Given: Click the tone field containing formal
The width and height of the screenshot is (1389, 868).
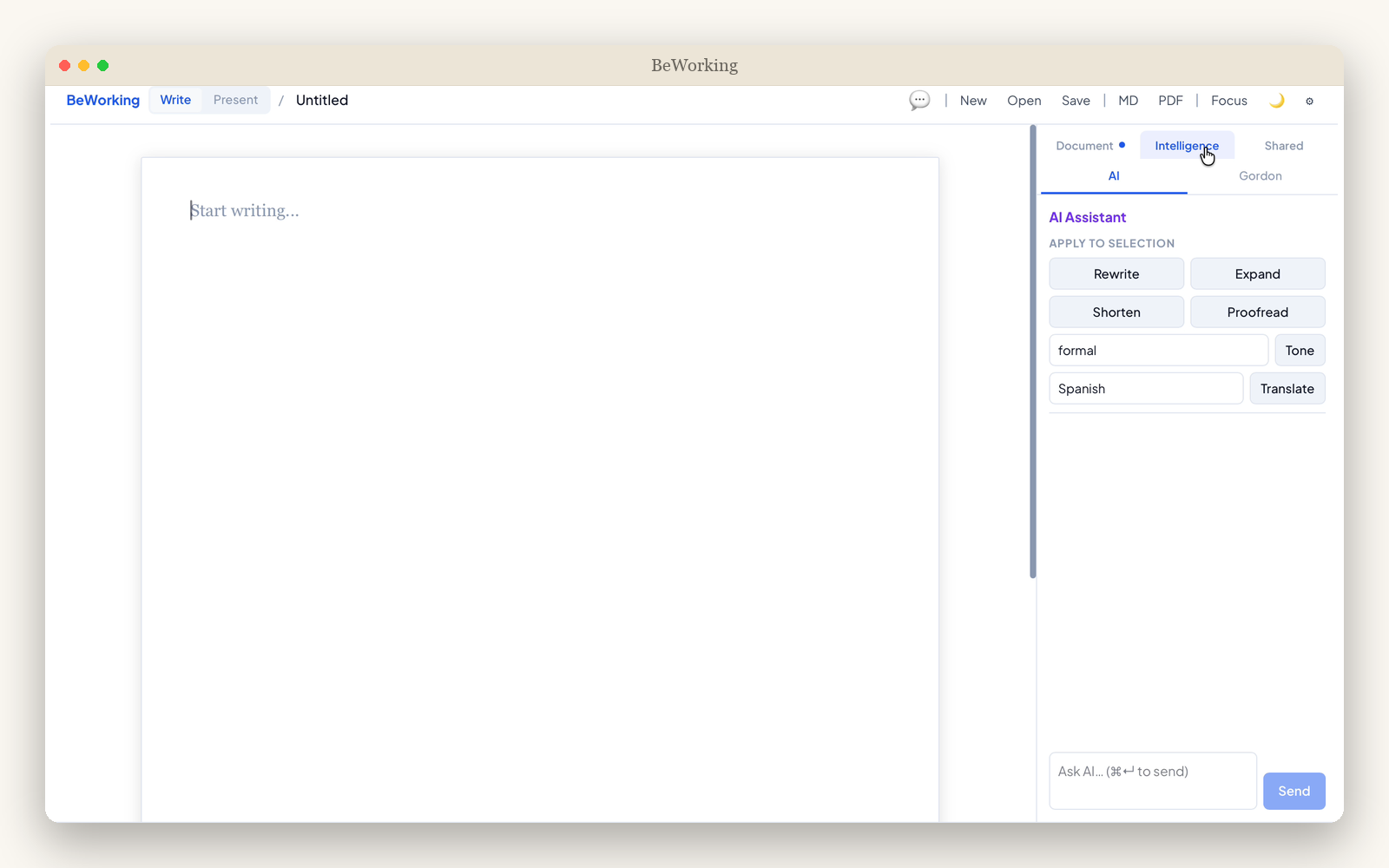Looking at the screenshot, I should pos(1158,351).
